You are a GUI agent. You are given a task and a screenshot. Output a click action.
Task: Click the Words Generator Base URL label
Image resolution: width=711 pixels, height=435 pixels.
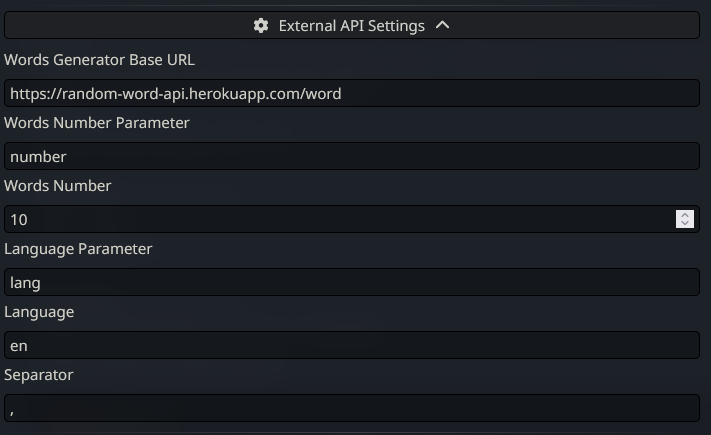click(99, 60)
